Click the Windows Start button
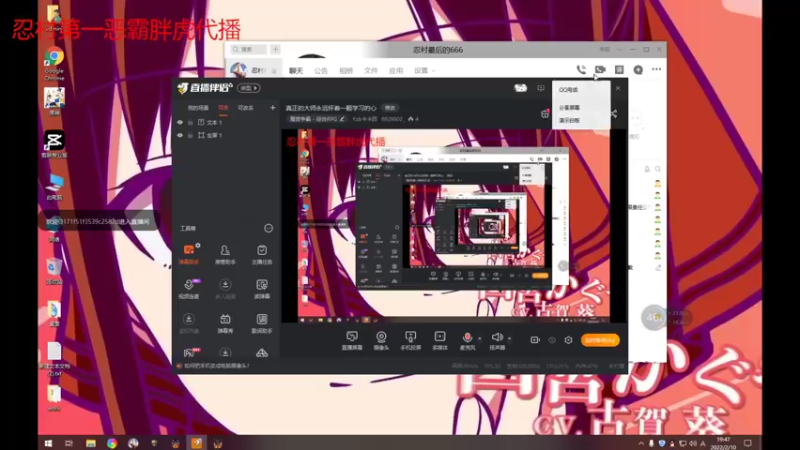The height and width of the screenshot is (450, 800). (48, 443)
